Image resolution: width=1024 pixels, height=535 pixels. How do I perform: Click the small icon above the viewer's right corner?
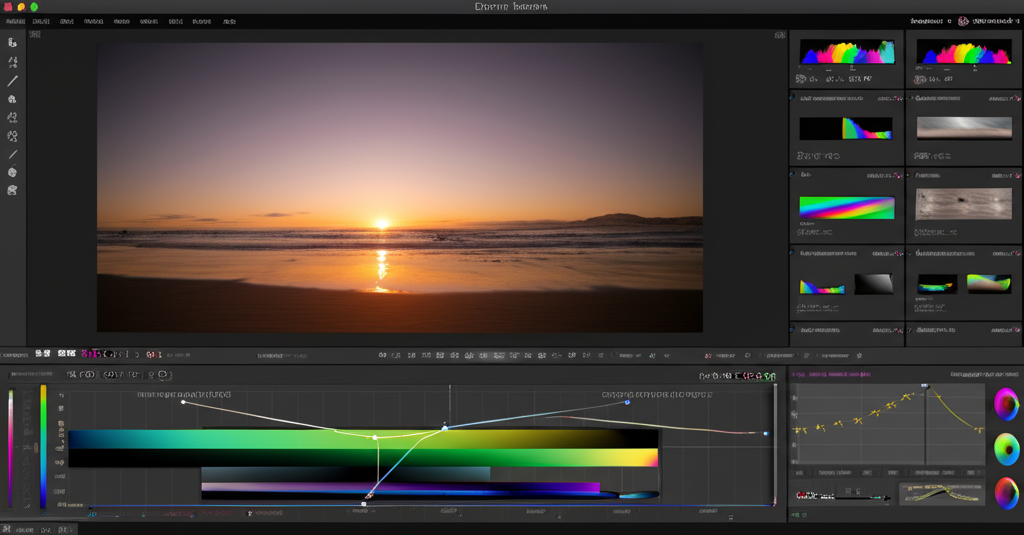(x=780, y=35)
